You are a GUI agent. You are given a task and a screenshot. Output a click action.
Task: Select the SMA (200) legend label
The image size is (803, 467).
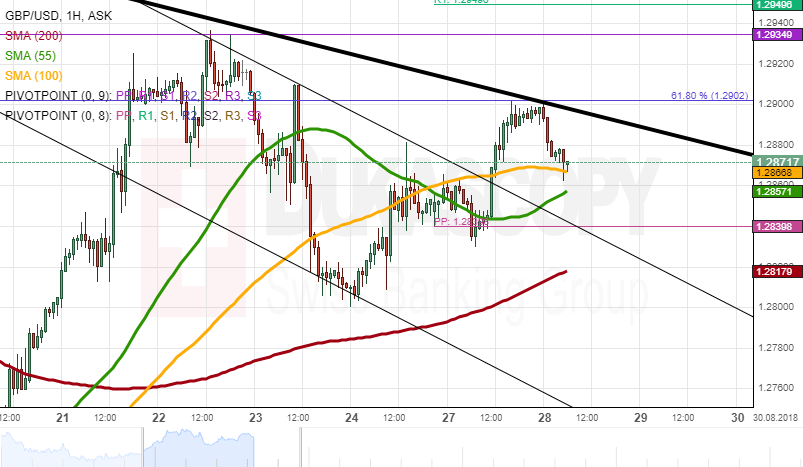click(34, 36)
